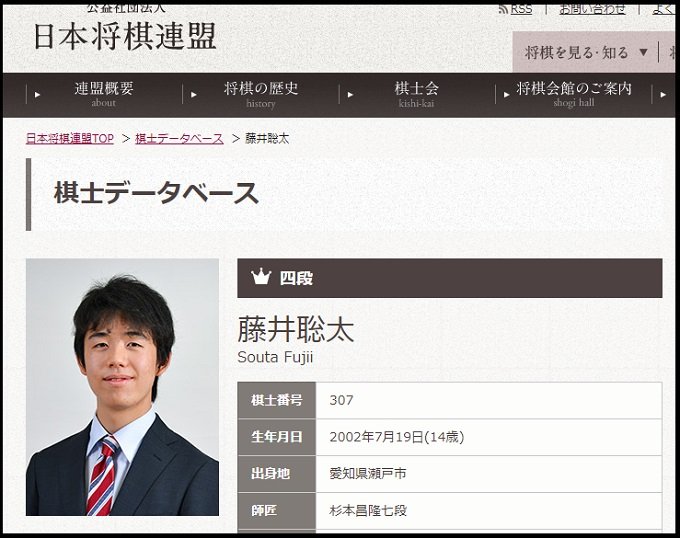
Task: Open the 将棋会館のご案内 shogi hall menu
Action: (573, 94)
